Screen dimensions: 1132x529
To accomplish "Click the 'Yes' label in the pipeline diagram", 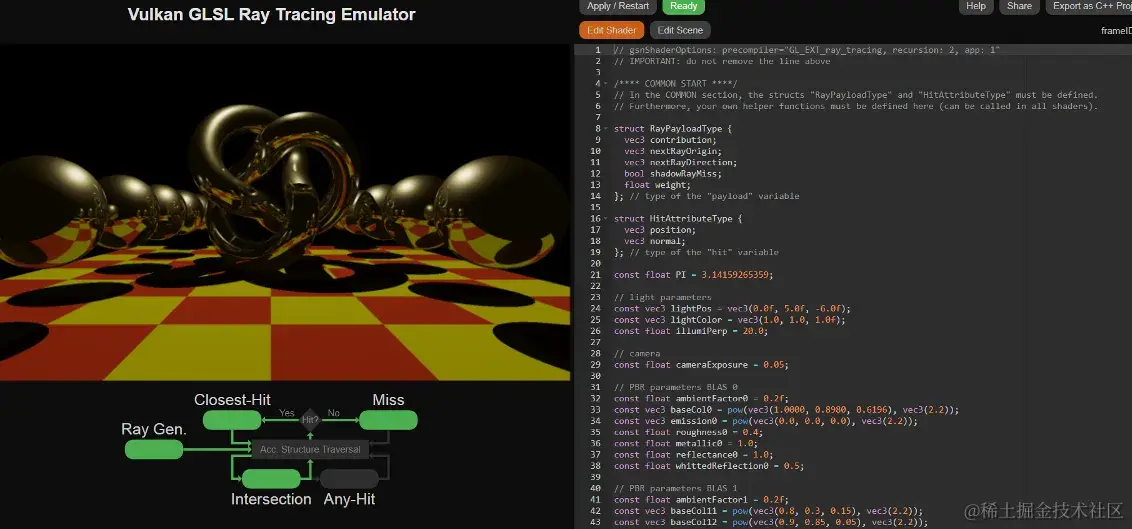I will coord(287,414).
